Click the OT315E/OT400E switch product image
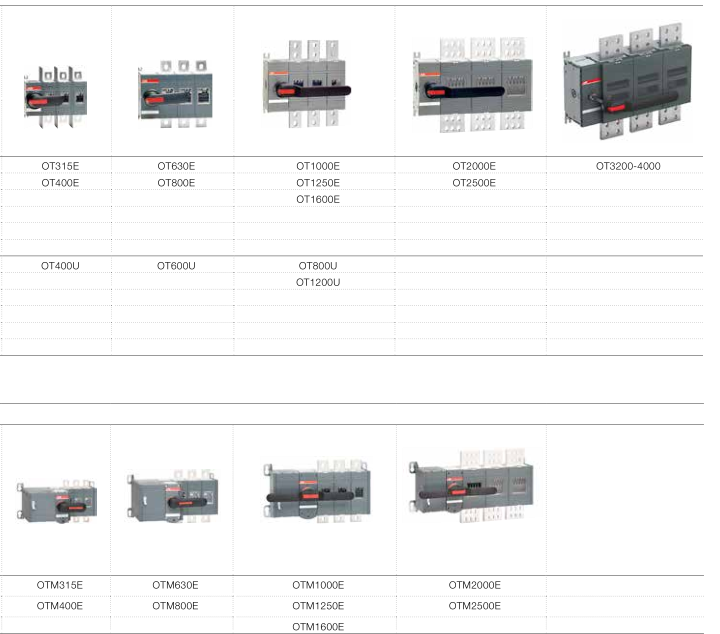720x634 pixels. pos(56,96)
